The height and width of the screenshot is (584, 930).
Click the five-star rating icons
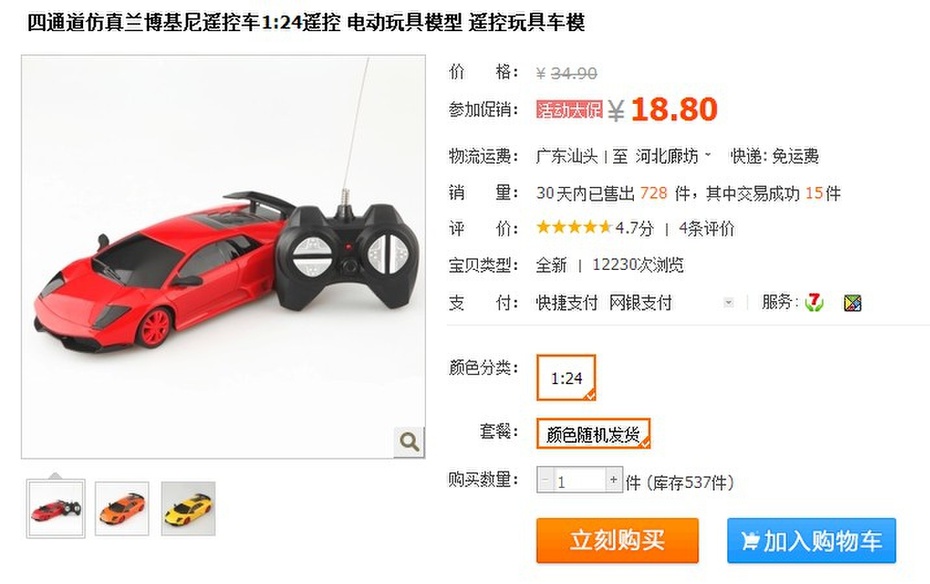[x=574, y=228]
